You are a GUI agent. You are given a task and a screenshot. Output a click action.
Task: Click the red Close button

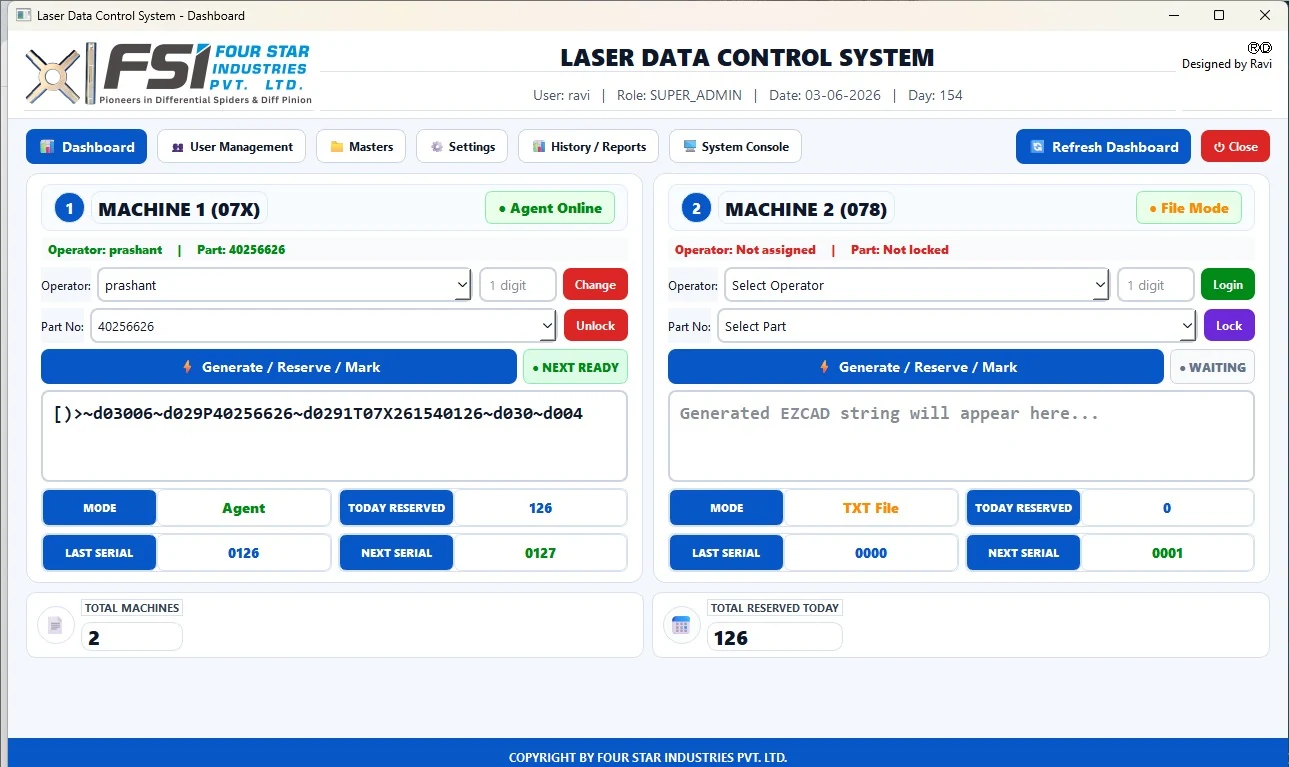tap(1235, 147)
